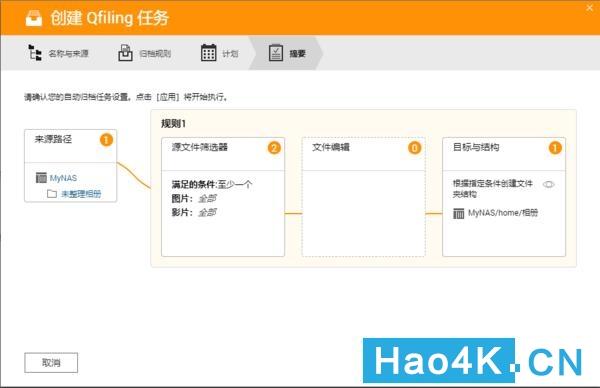The image size is (600, 388).
Task: Close the 创建 Qfiling 任务 dialog
Action: (590, 8)
